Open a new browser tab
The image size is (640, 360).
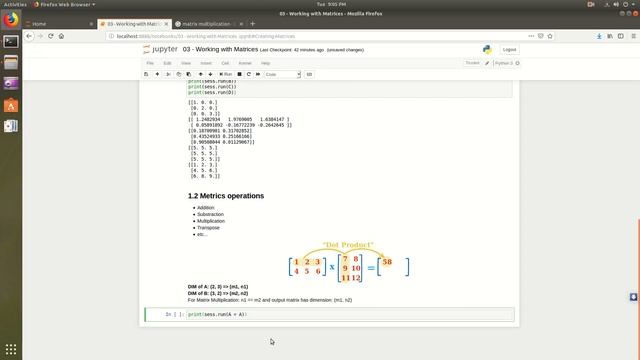252,24
